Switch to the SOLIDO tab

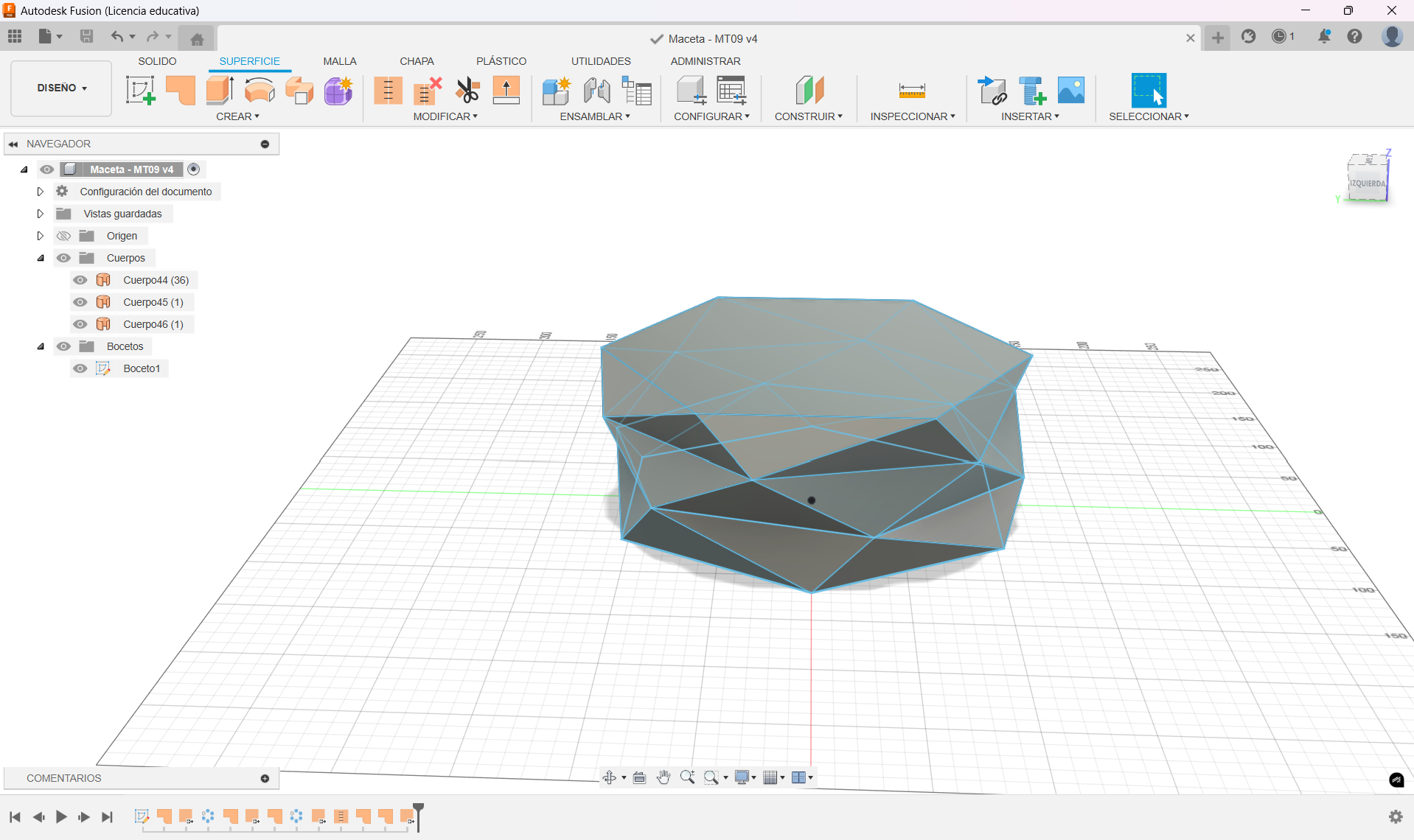pyautogui.click(x=157, y=61)
